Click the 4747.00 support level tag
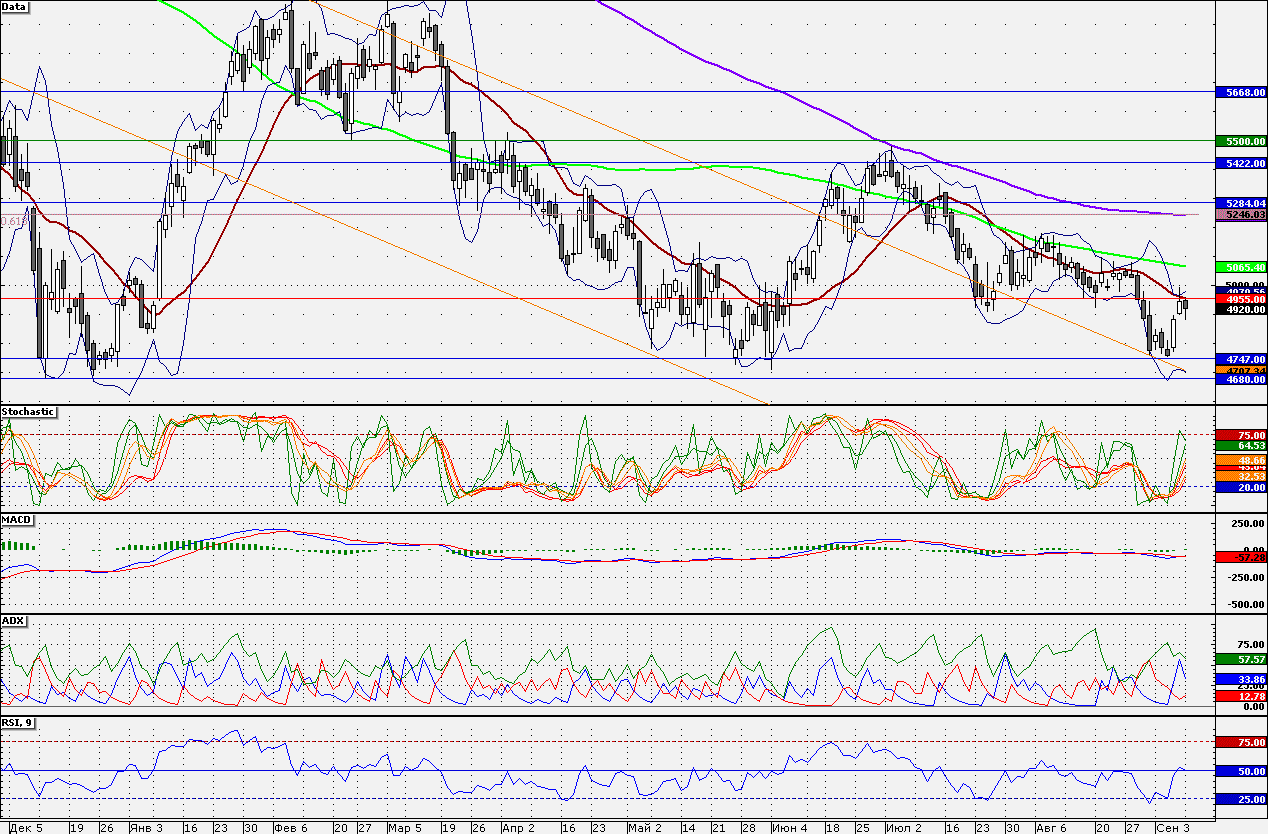Viewport: 1268px width, 834px height. click(1241, 359)
